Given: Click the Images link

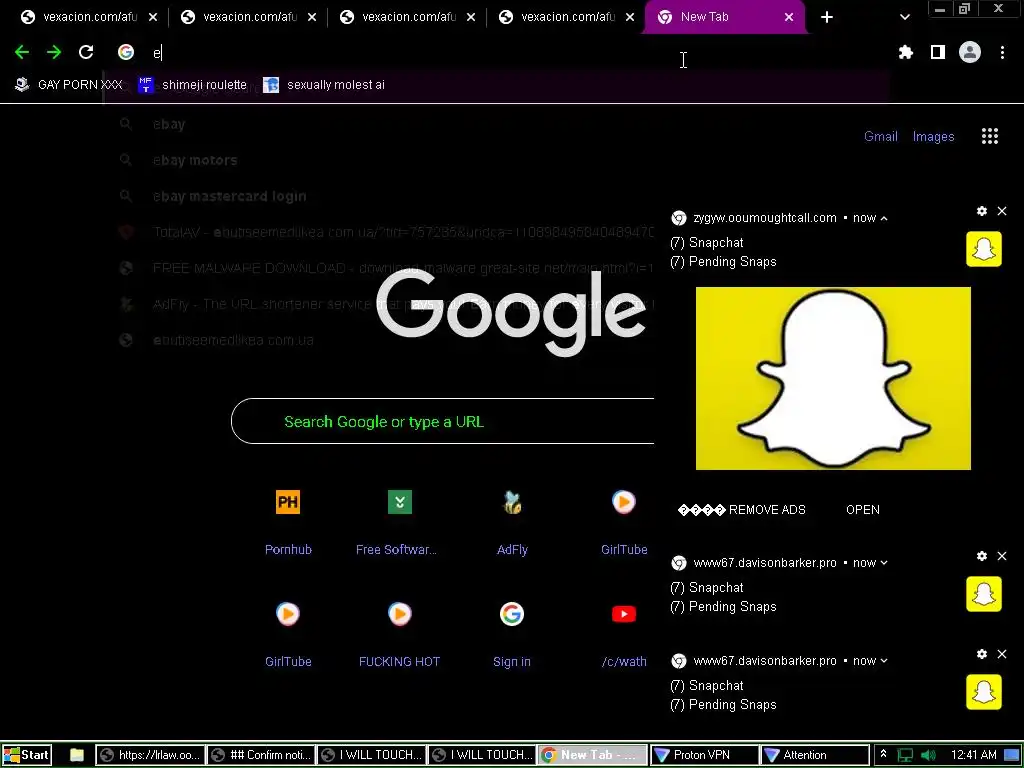Looking at the screenshot, I should click(933, 136).
